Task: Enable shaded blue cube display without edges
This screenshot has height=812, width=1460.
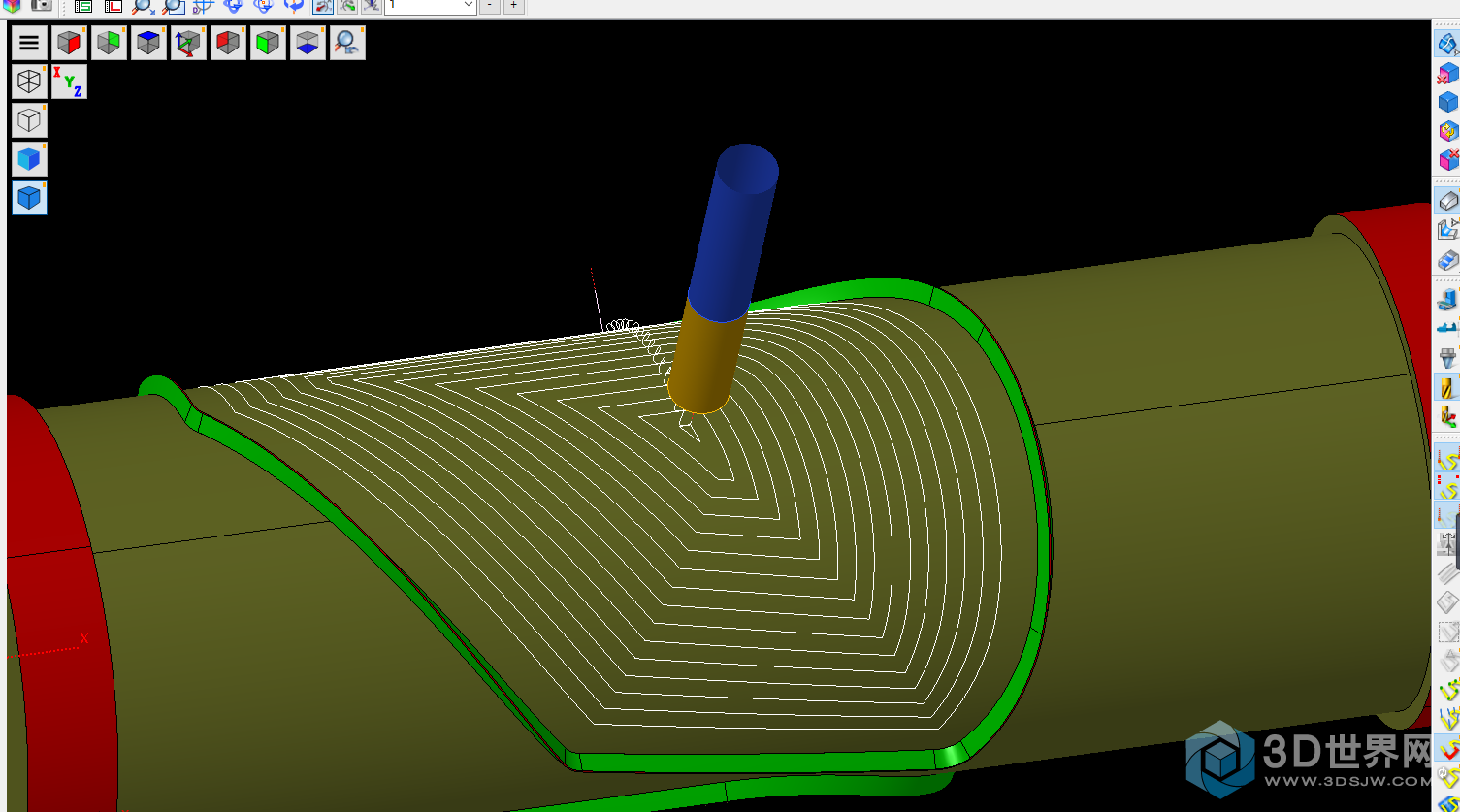Action: point(29,159)
